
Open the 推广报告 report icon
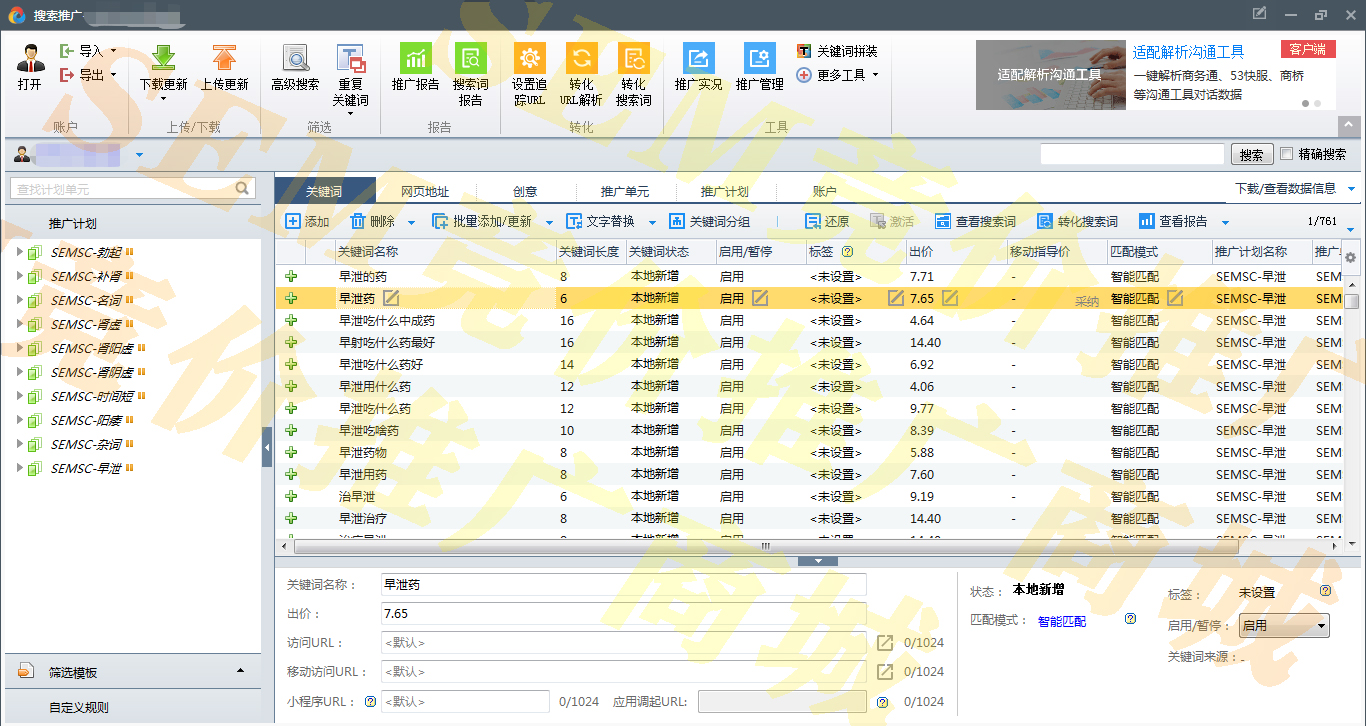click(415, 59)
